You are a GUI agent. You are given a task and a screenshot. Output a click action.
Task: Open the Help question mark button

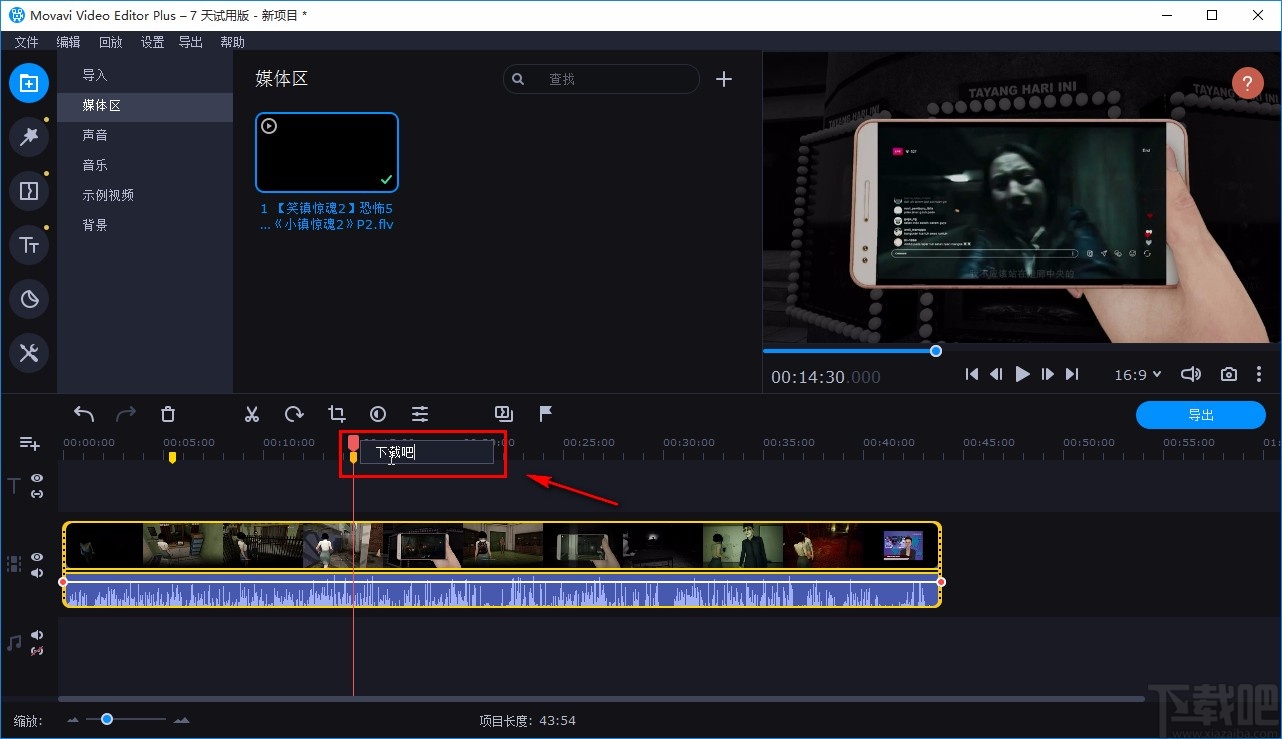(x=1248, y=83)
